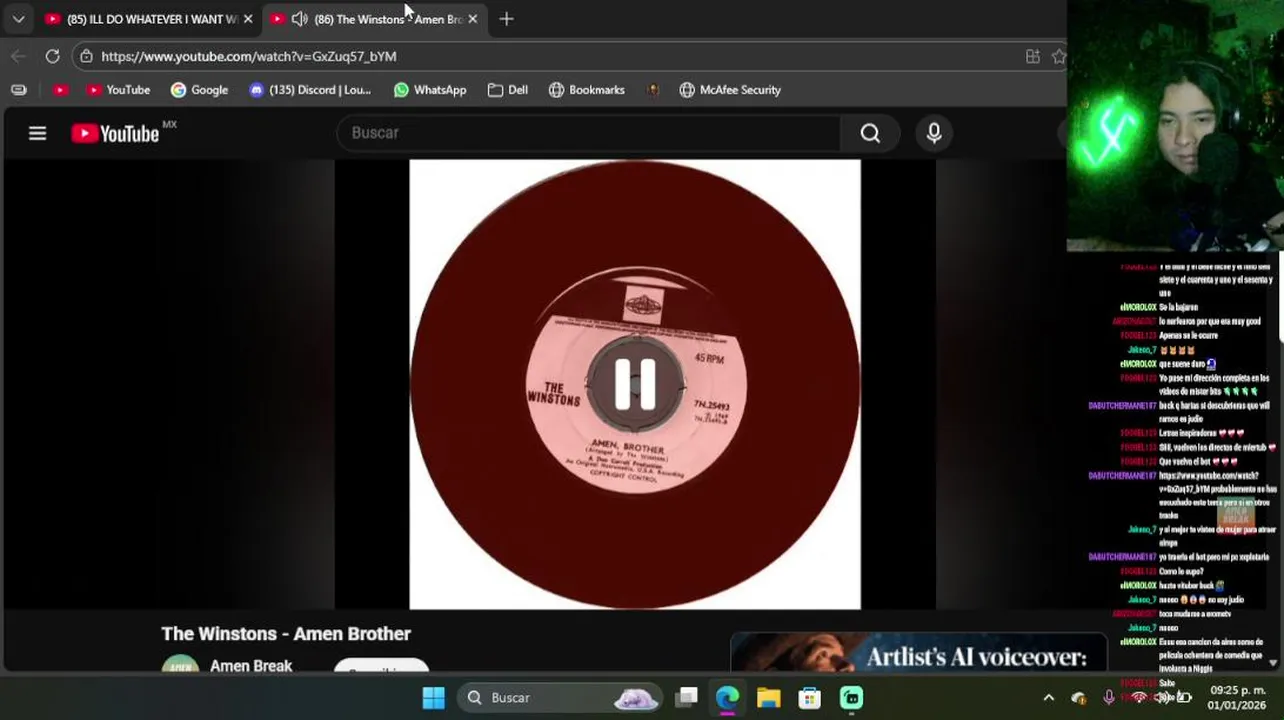
Task: View site info icon in the address bar
Action: [x=86, y=56]
